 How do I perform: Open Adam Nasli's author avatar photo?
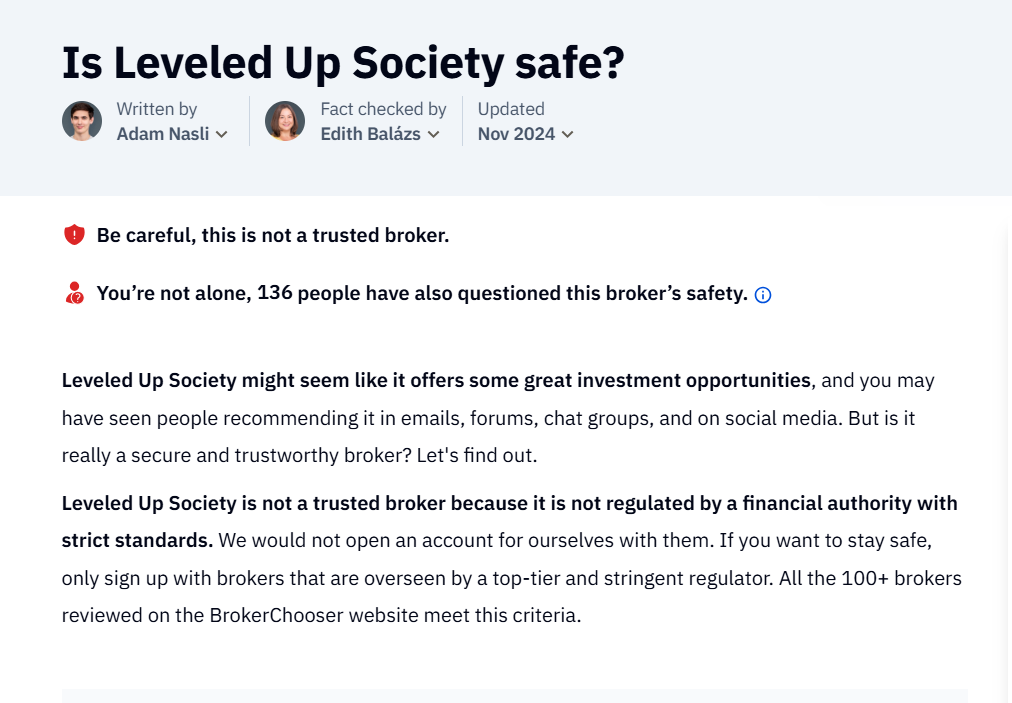82,121
